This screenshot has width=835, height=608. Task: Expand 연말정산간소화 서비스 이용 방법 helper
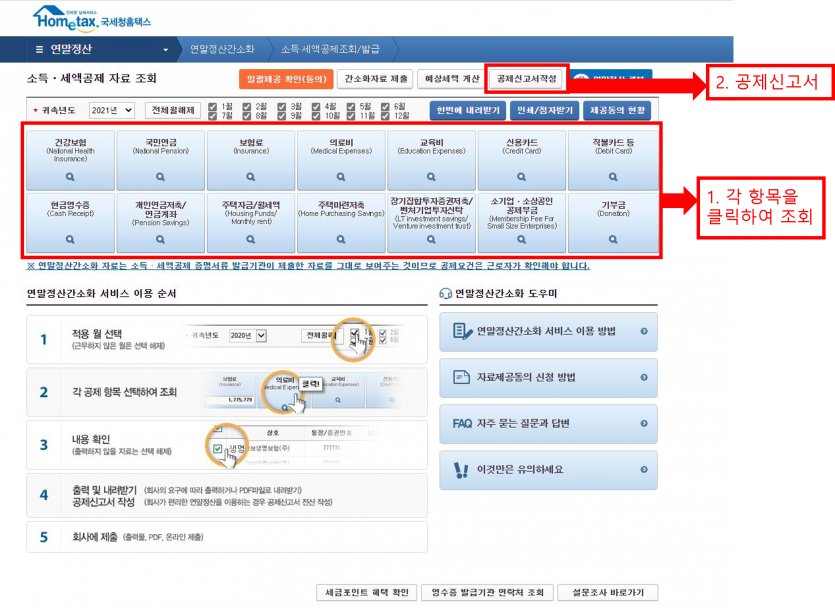548,331
